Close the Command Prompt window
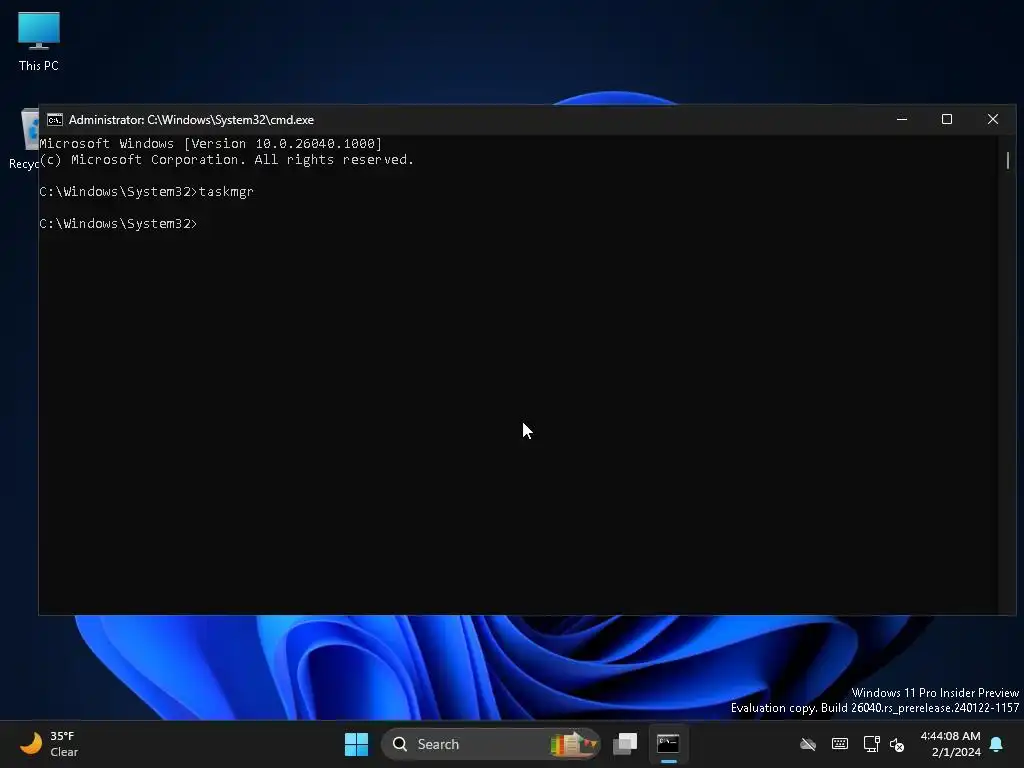Viewport: 1024px width, 768px height. pos(993,120)
